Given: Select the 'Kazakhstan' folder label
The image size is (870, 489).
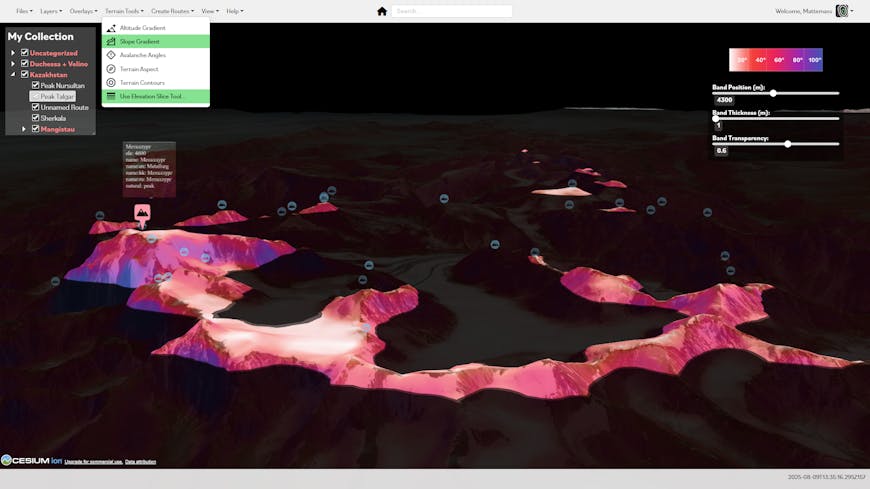Looking at the screenshot, I should coord(48,74).
